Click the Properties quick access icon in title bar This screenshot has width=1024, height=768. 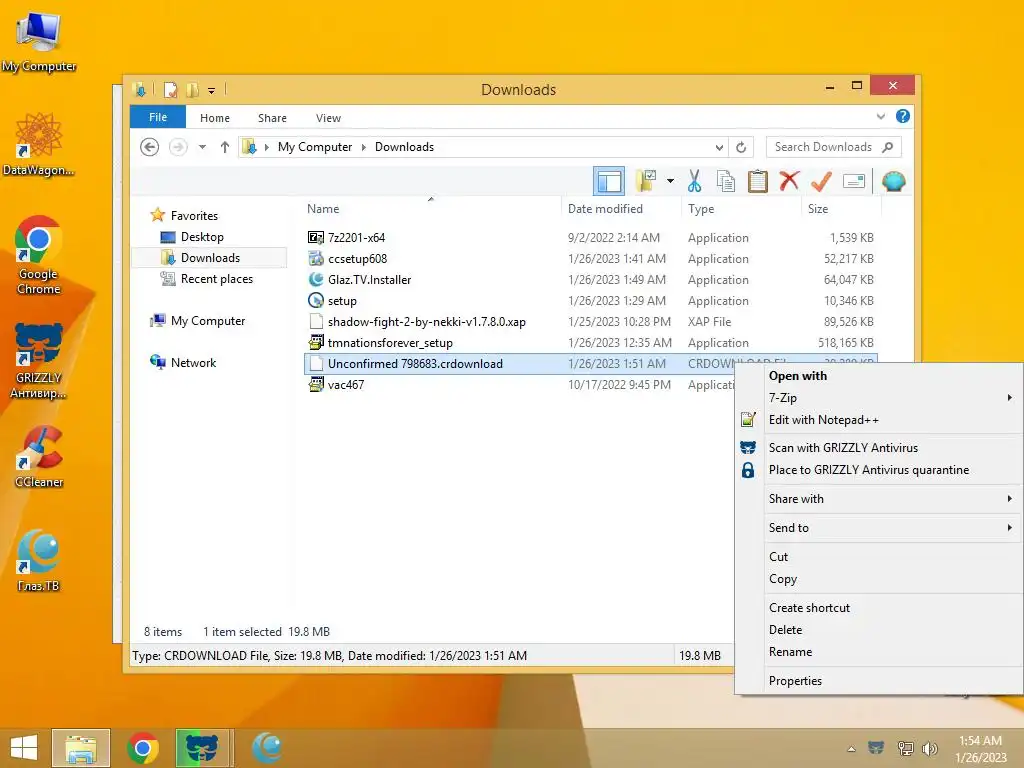170,89
